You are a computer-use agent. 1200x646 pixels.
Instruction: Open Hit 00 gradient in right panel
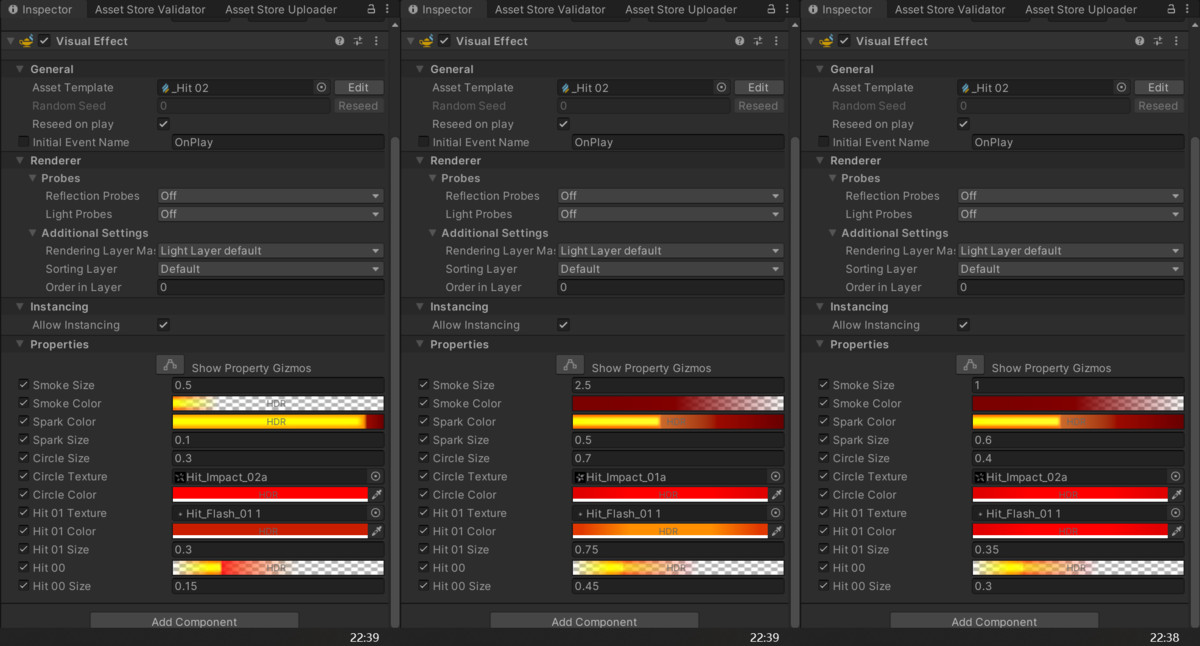coord(1078,568)
